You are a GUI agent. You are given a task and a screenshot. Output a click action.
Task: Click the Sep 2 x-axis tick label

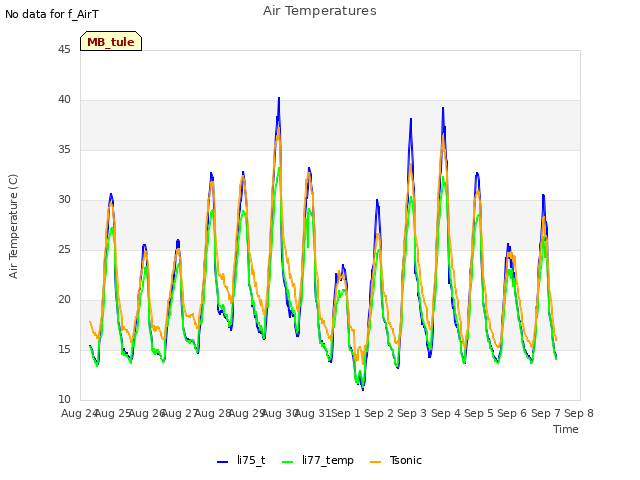[x=379, y=413]
